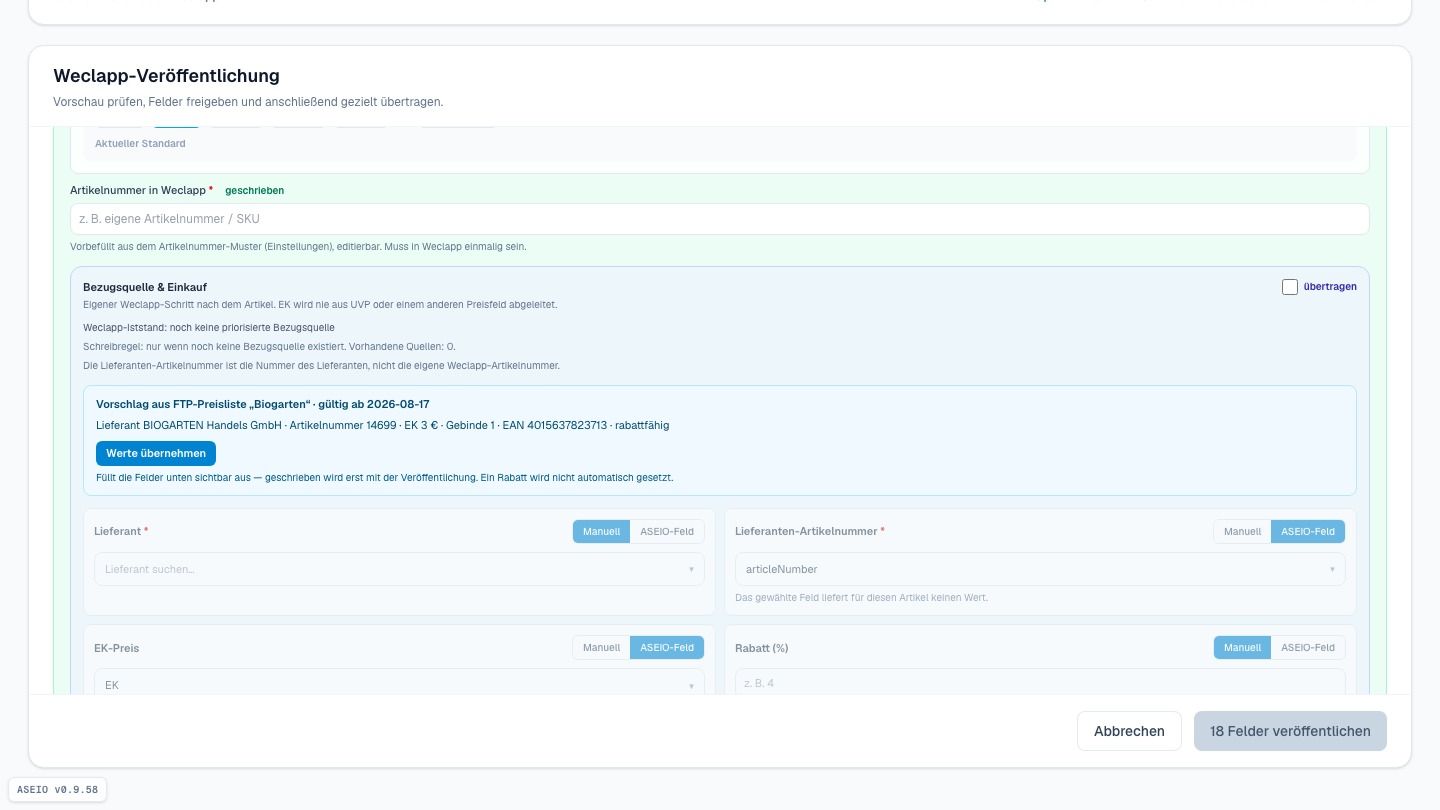The image size is (1440, 810).
Task: Click the "Die Lieferanten-Artikelnummer ist die Nummer" note
Action: [321, 366]
